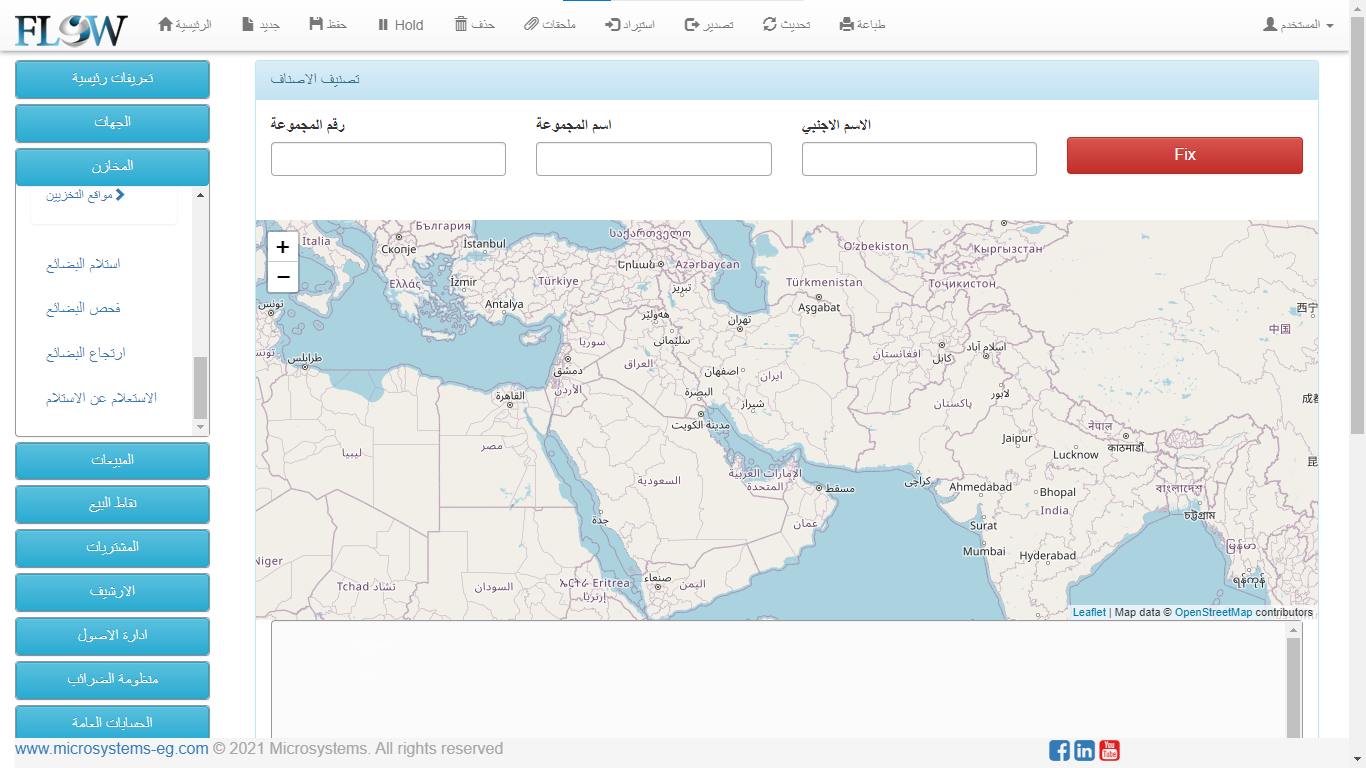This screenshot has width=1366, height=768.
Task: Open the user dropdown menu
Action: [x=1298, y=24]
